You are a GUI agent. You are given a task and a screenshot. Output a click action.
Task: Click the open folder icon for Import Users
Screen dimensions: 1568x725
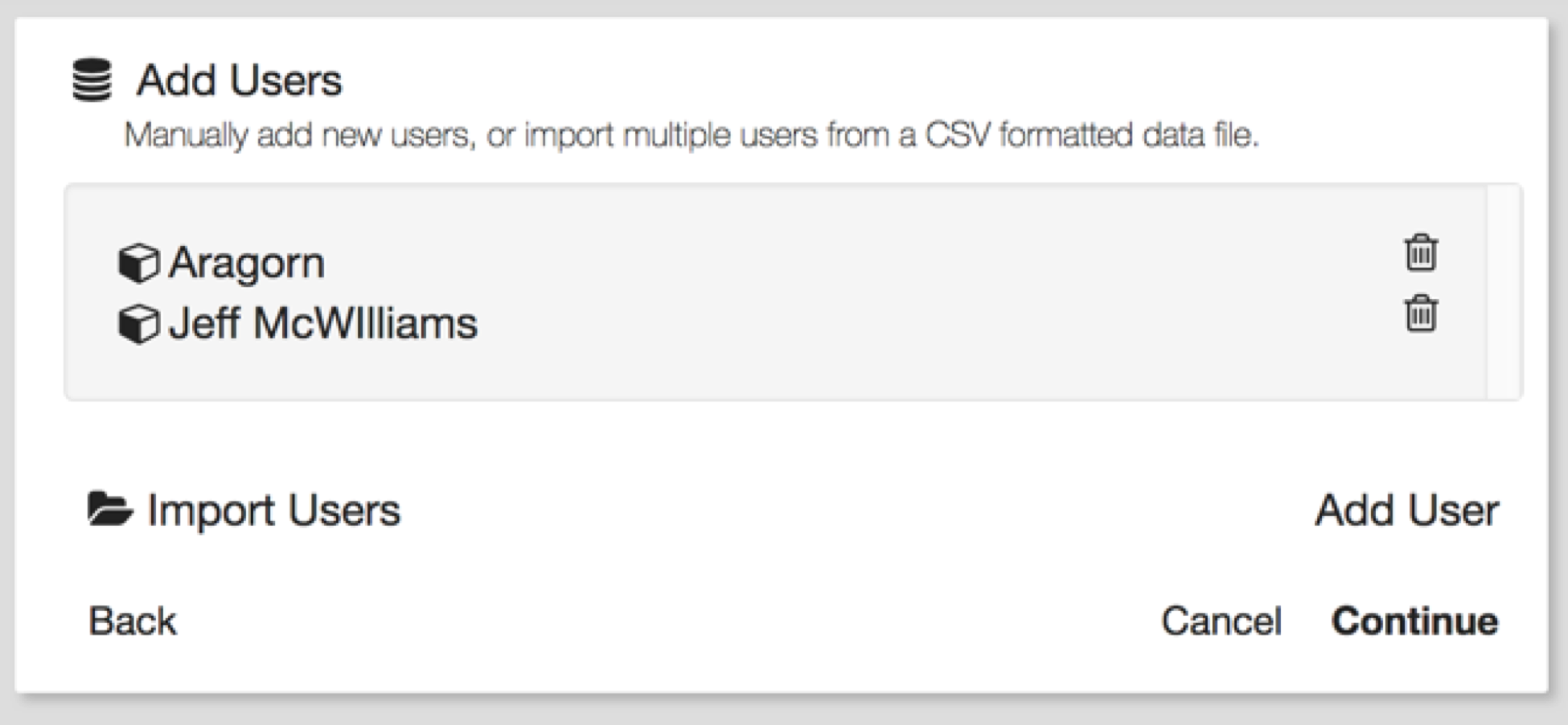109,509
